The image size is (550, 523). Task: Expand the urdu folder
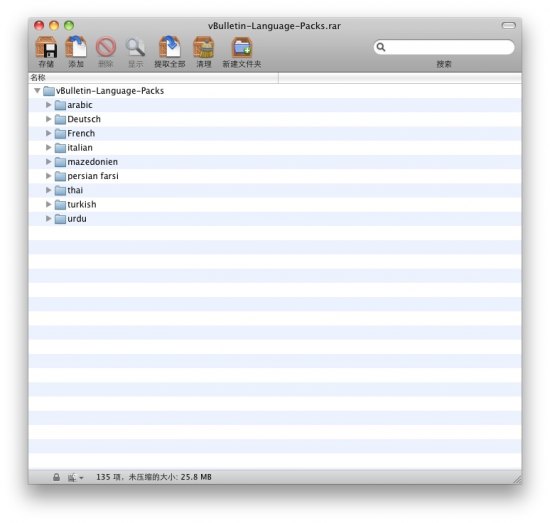pyautogui.click(x=48, y=218)
